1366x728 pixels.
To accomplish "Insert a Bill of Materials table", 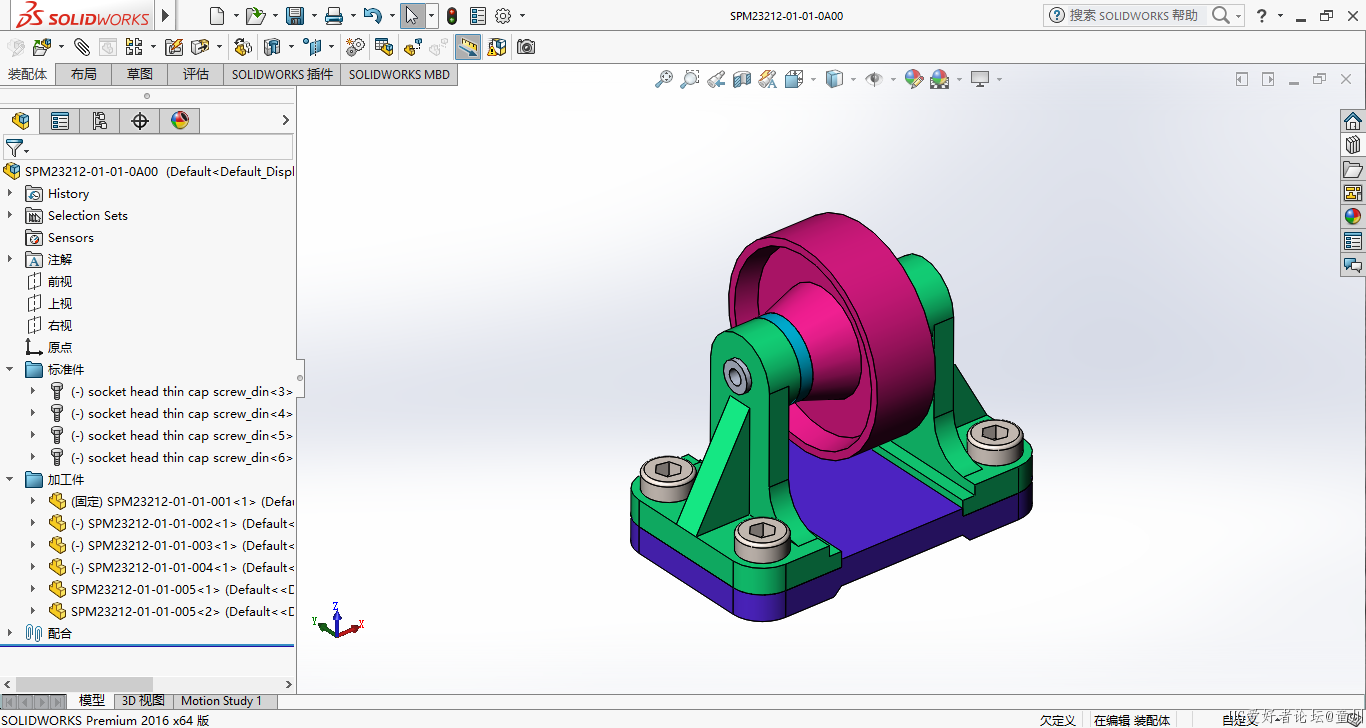I will pyautogui.click(x=383, y=47).
